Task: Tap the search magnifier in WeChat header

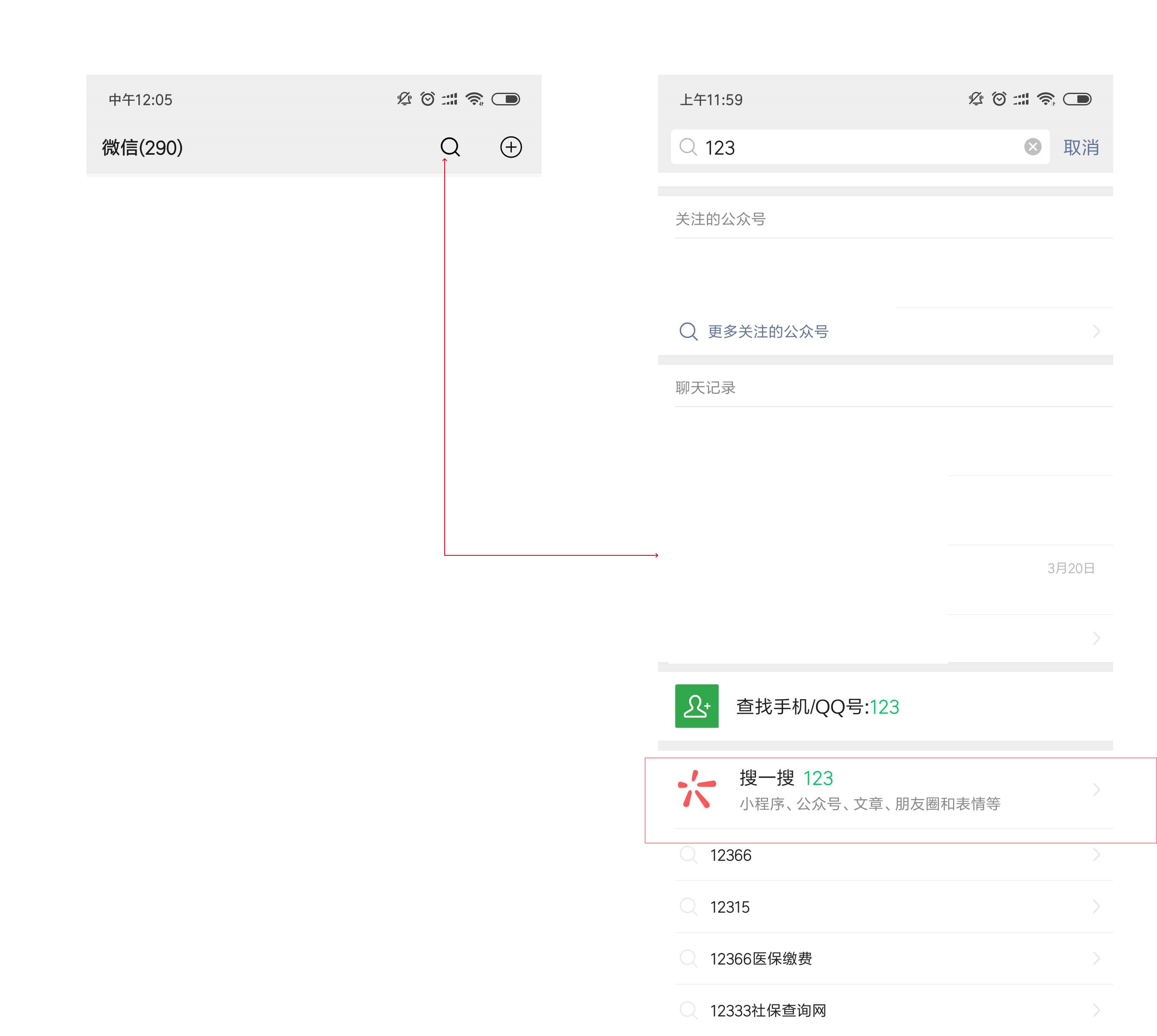Action: point(450,147)
